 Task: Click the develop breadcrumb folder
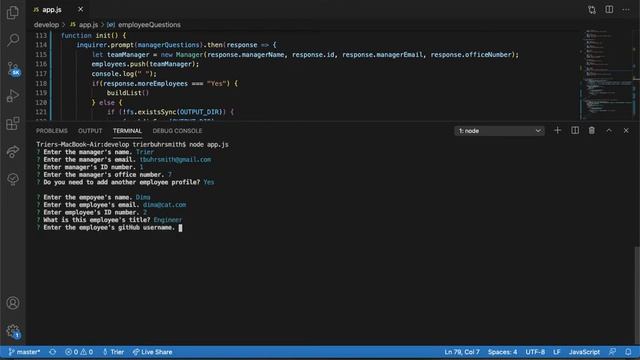tap(47, 24)
